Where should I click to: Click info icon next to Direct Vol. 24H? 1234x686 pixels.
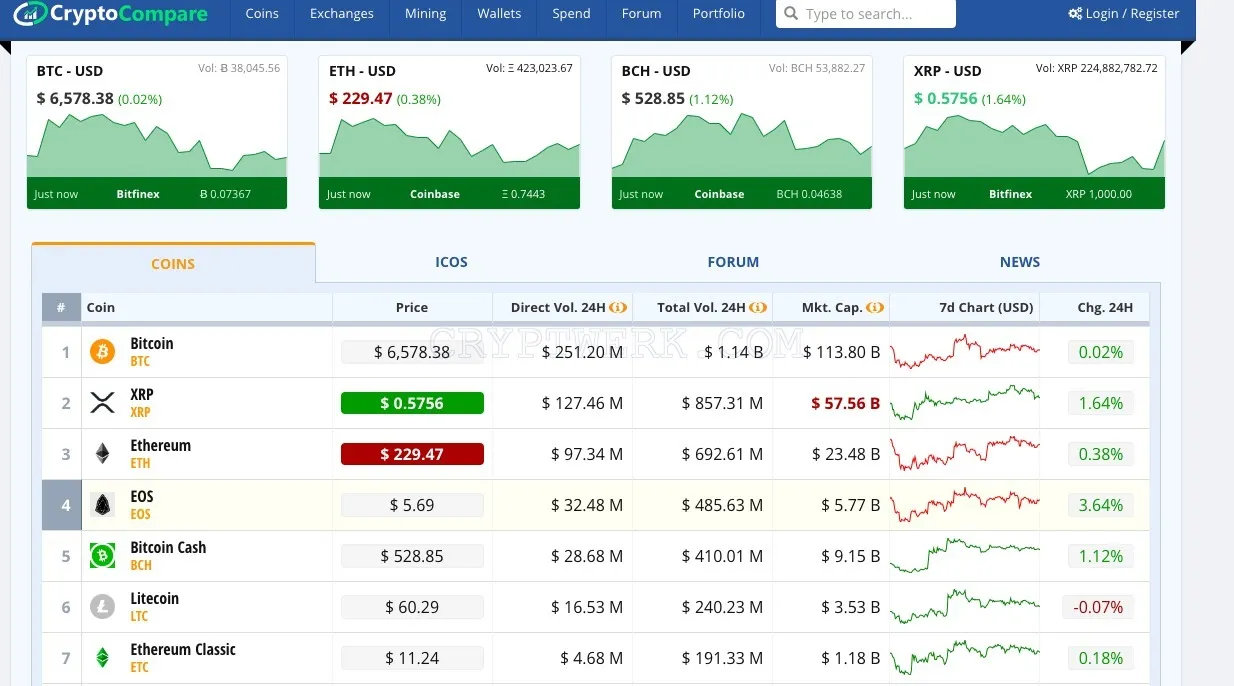(618, 308)
